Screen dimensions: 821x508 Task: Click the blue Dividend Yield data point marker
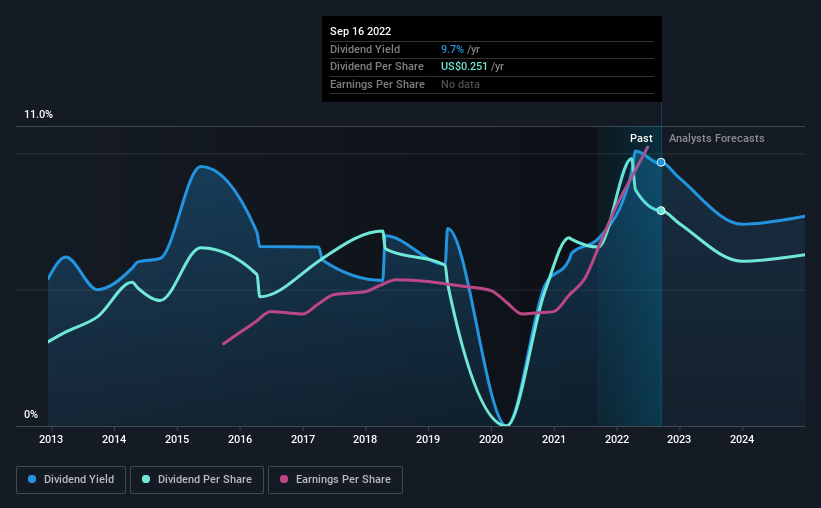coord(661,162)
